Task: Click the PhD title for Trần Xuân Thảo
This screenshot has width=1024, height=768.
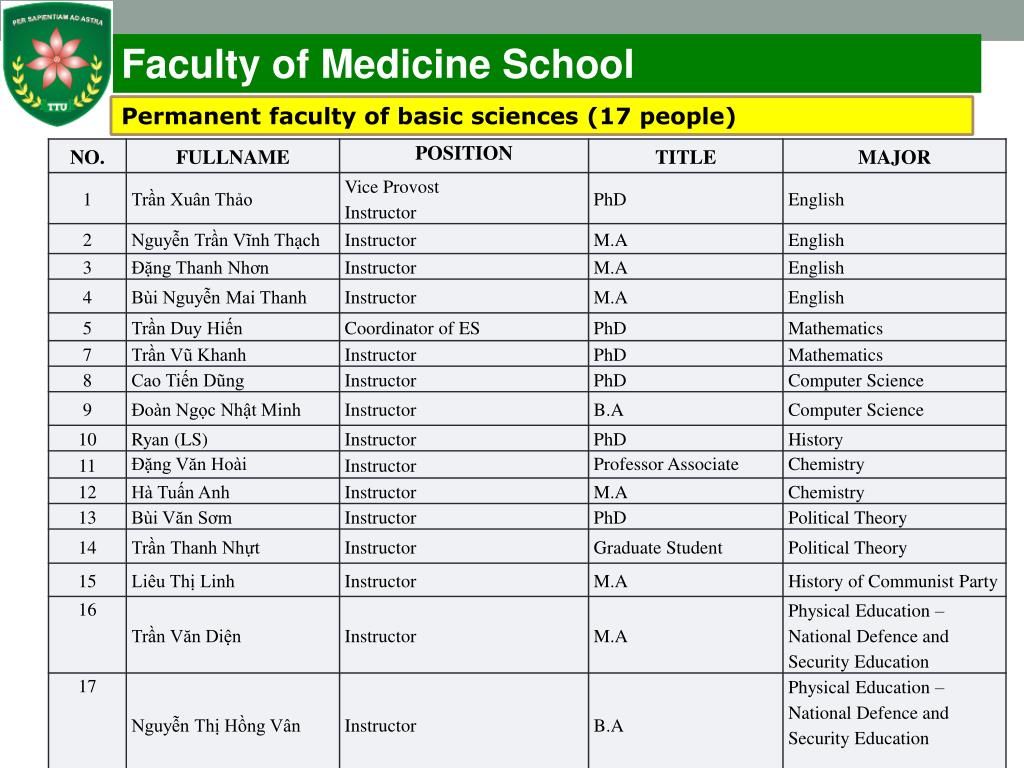Action: (609, 199)
